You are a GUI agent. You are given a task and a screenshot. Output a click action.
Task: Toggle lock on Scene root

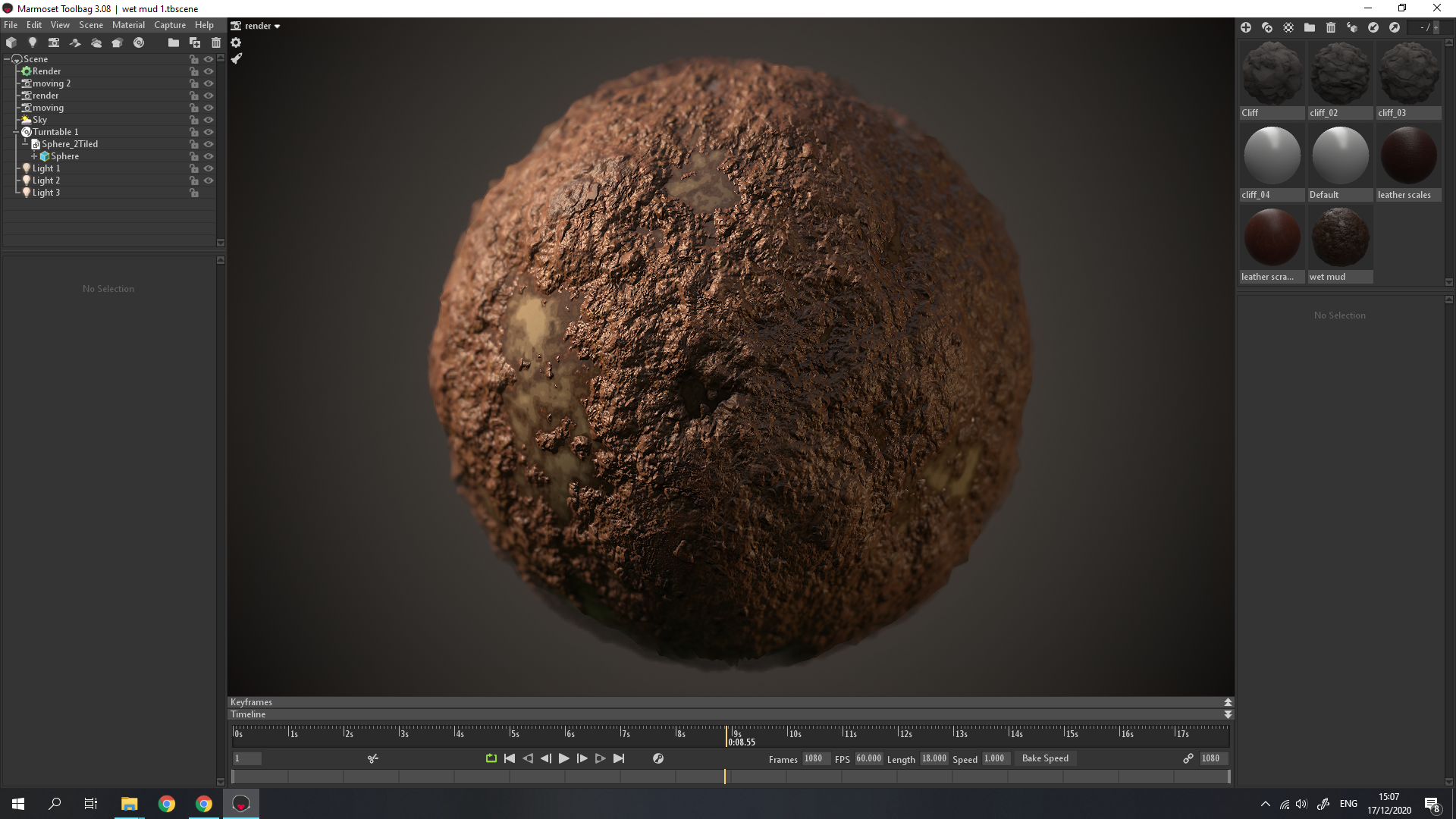click(194, 59)
